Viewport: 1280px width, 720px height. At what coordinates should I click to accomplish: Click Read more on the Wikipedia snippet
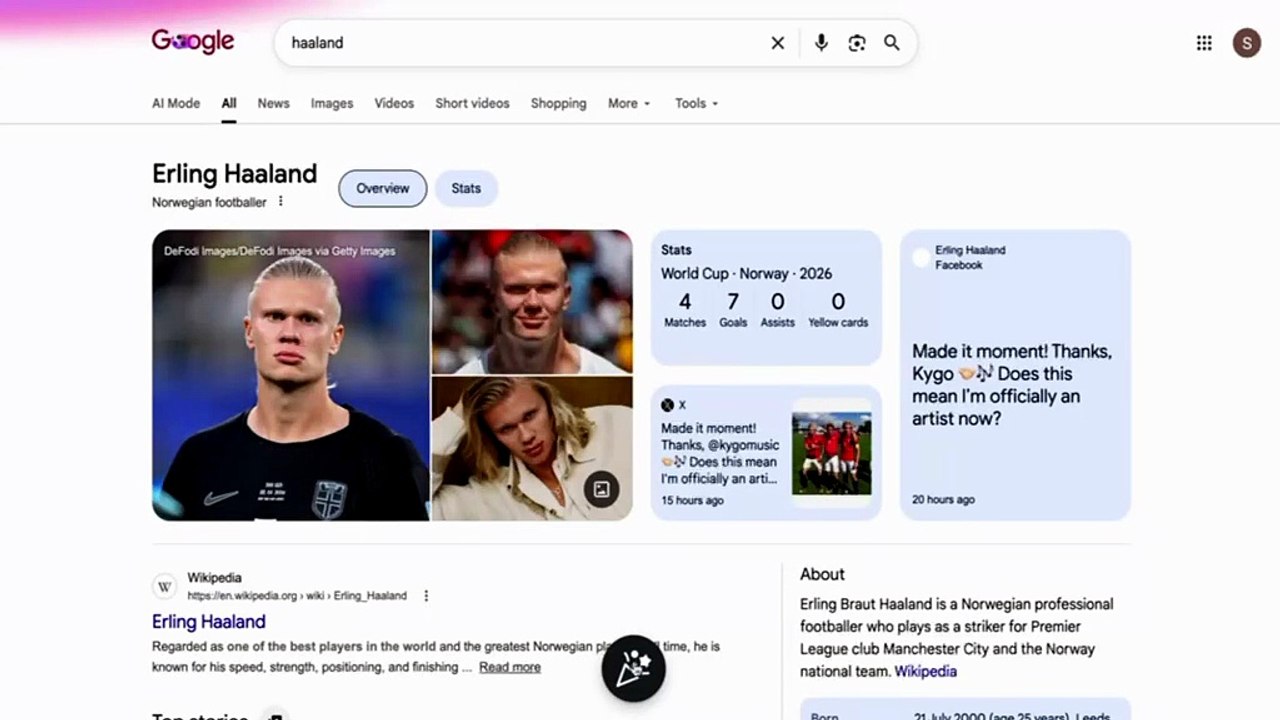click(510, 667)
